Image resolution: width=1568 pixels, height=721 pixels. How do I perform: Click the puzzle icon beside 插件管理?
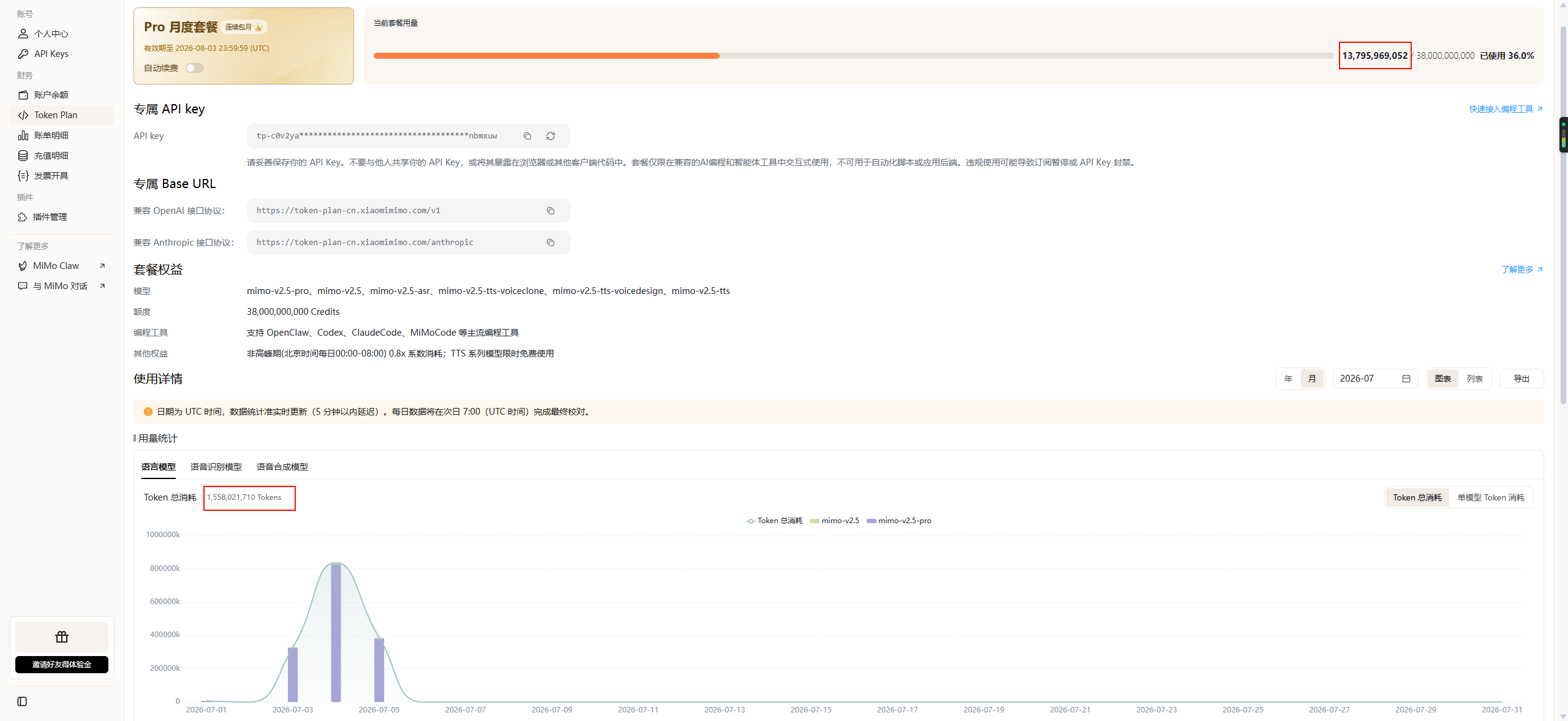click(23, 217)
